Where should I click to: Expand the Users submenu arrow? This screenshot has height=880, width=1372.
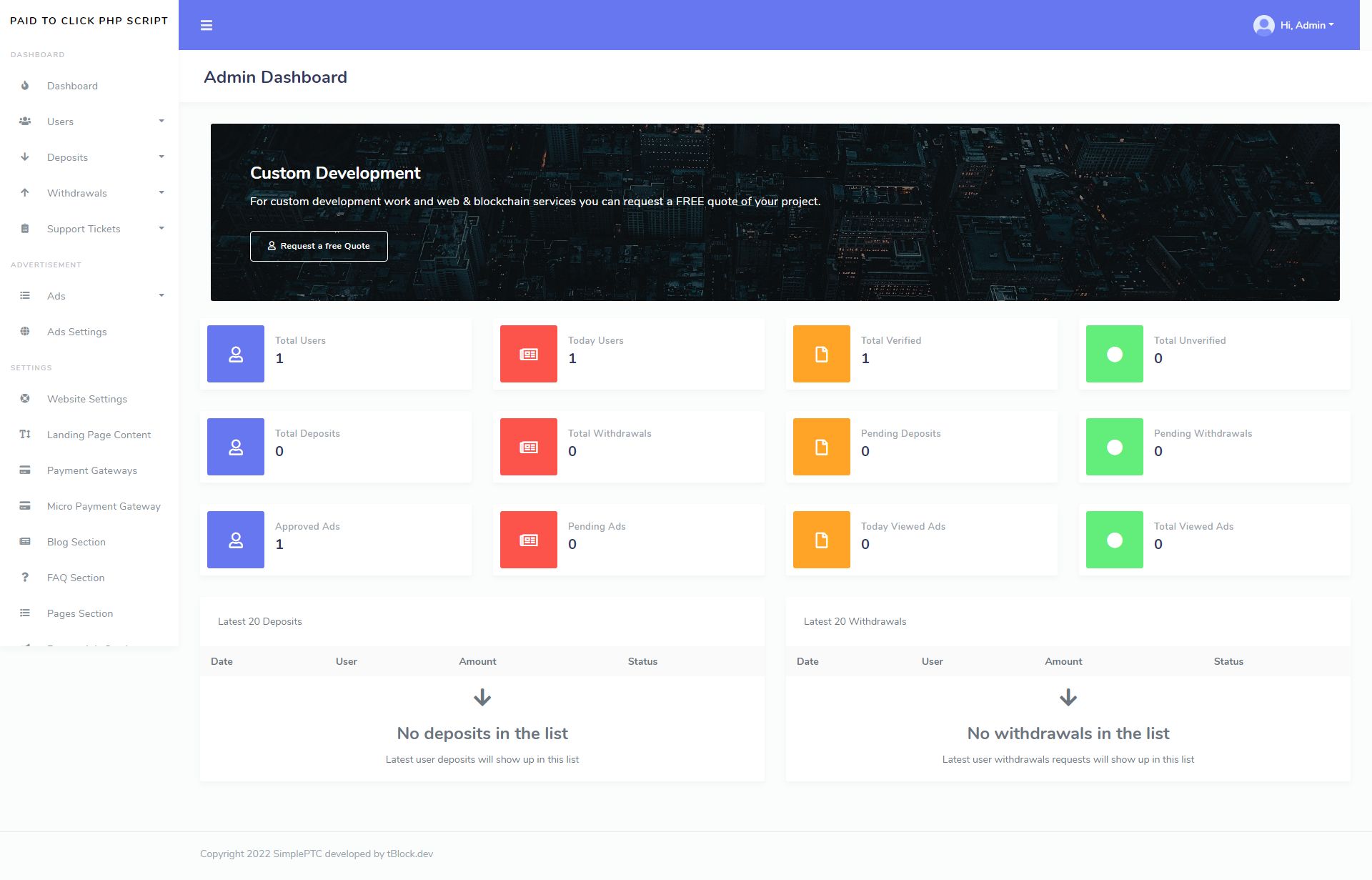pos(161,122)
